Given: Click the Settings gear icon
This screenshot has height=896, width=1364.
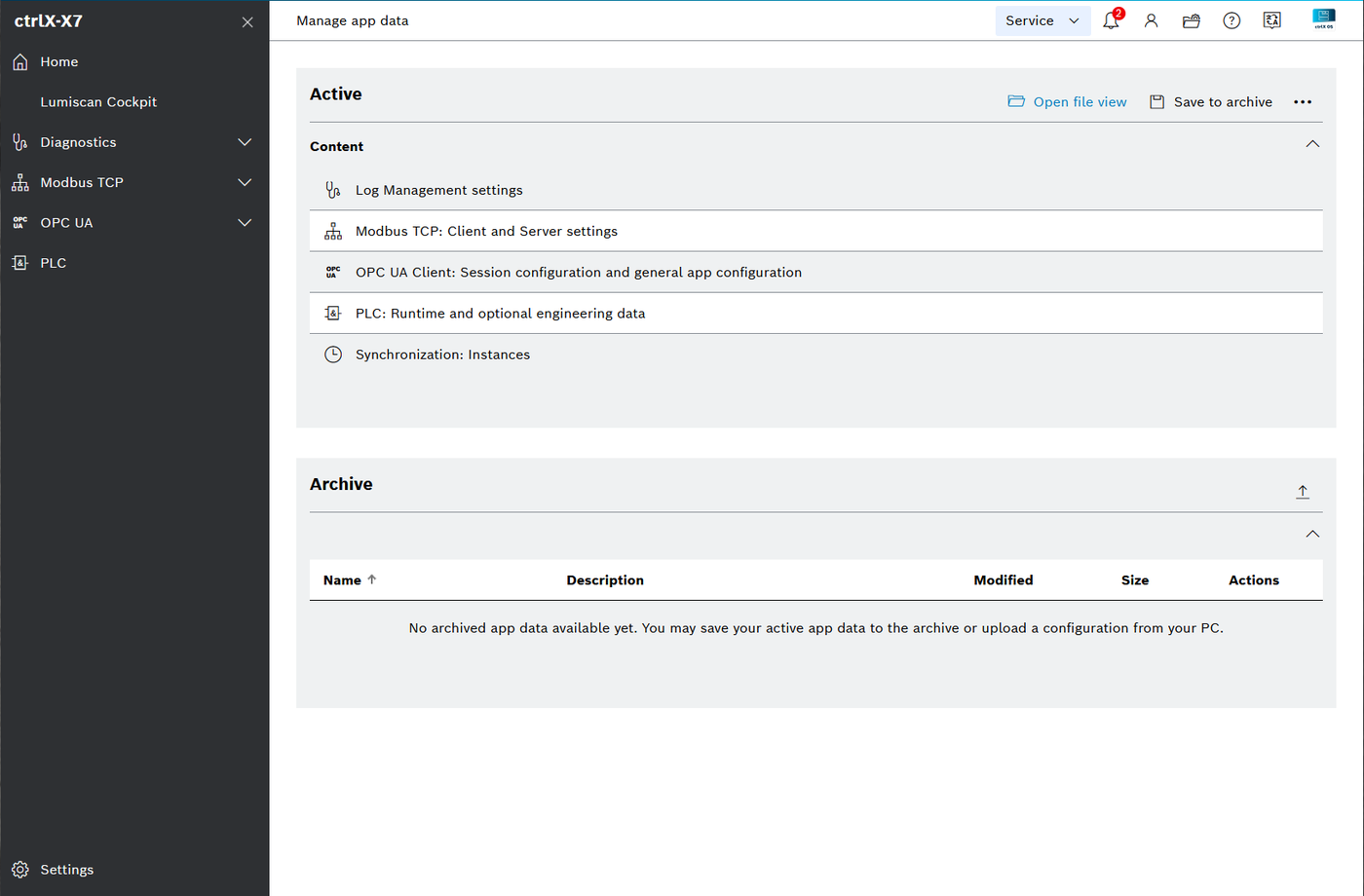Looking at the screenshot, I should point(20,870).
